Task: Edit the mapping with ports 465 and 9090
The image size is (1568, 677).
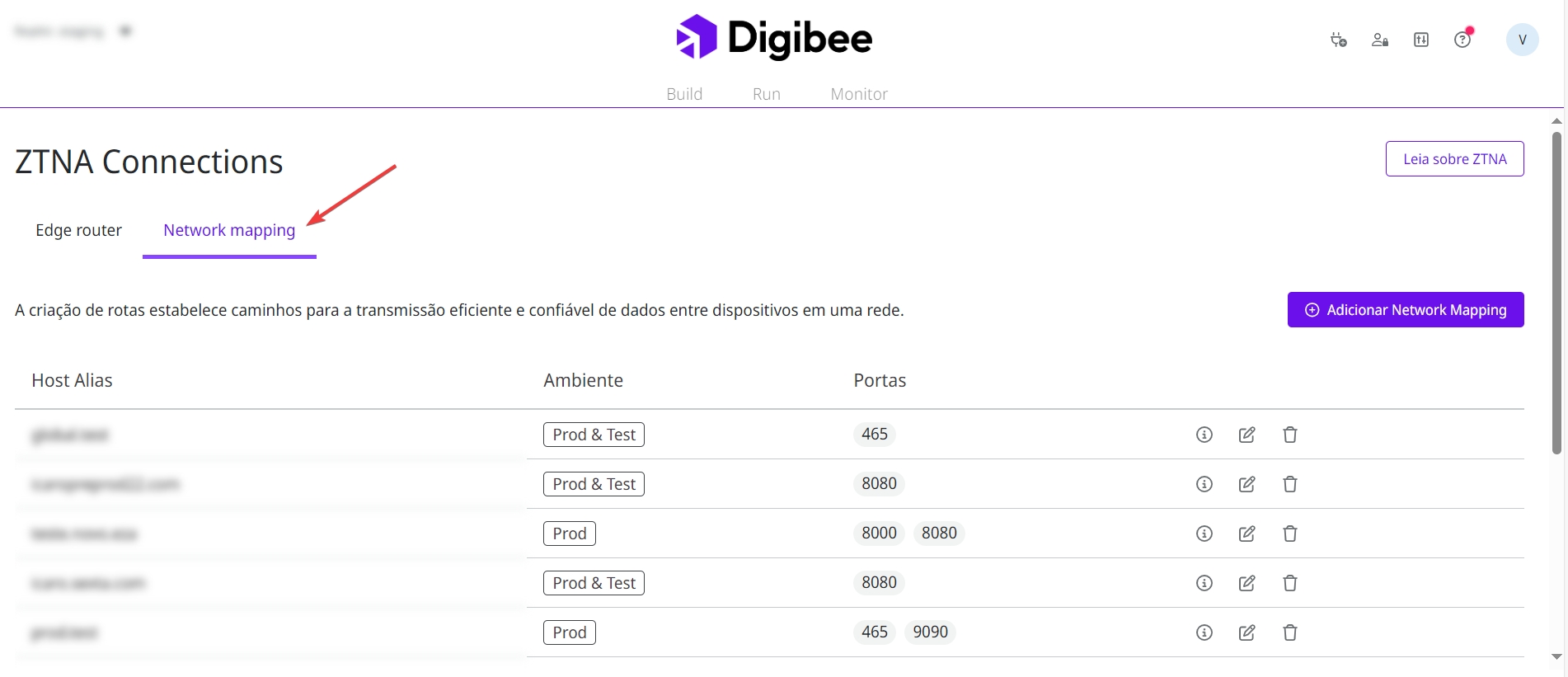Action: coord(1247,632)
